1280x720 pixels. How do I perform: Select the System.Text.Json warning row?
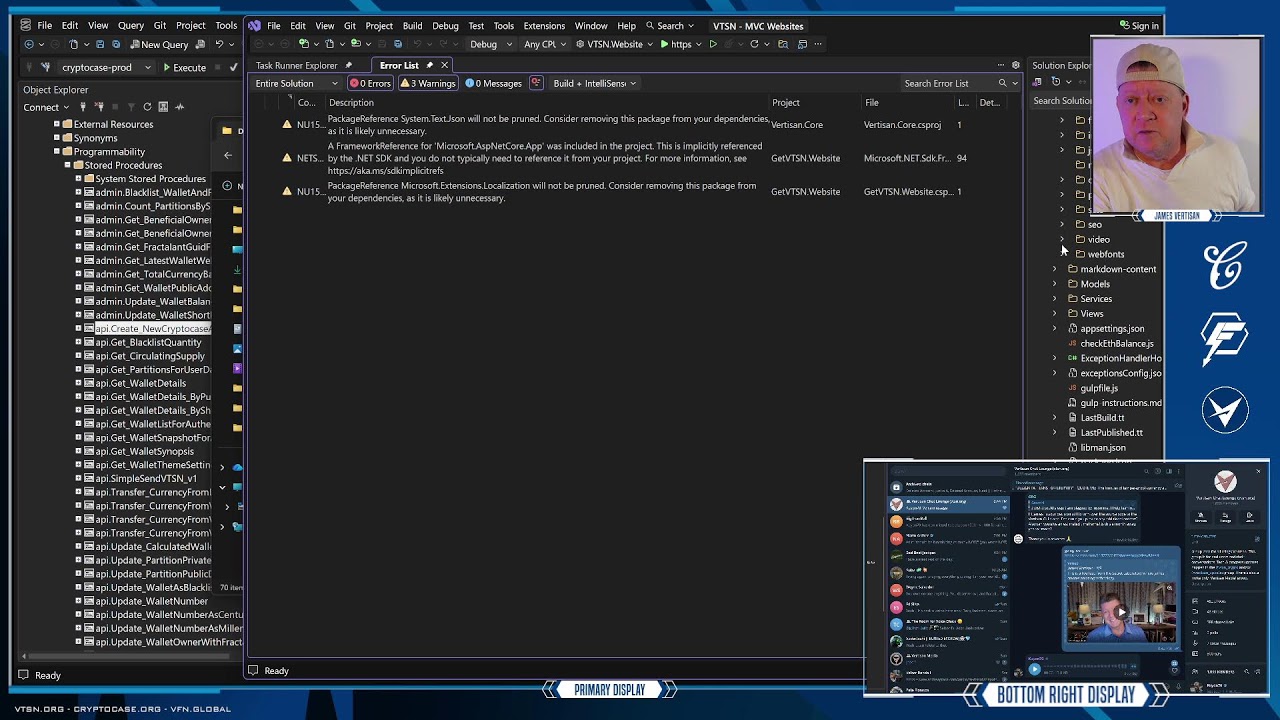[x=636, y=125]
